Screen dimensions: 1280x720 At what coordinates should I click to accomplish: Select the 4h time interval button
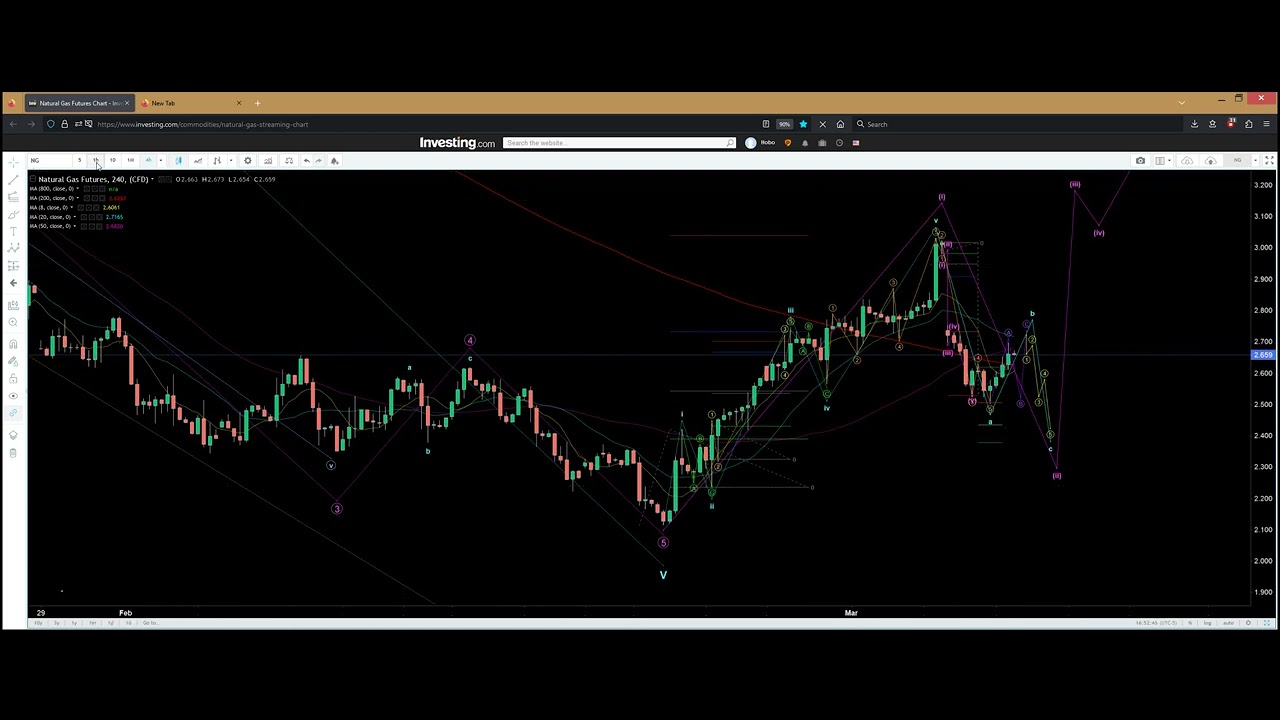[x=148, y=160]
